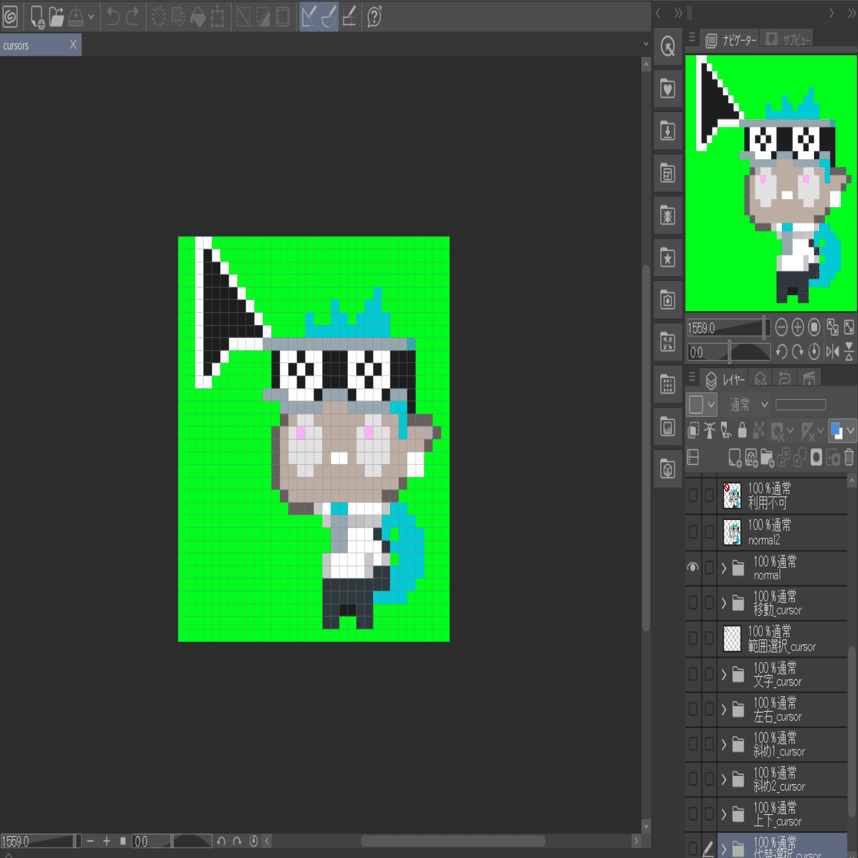Screen dimensions: 858x858
Task: Click the help question-mark icon
Action: [374, 16]
